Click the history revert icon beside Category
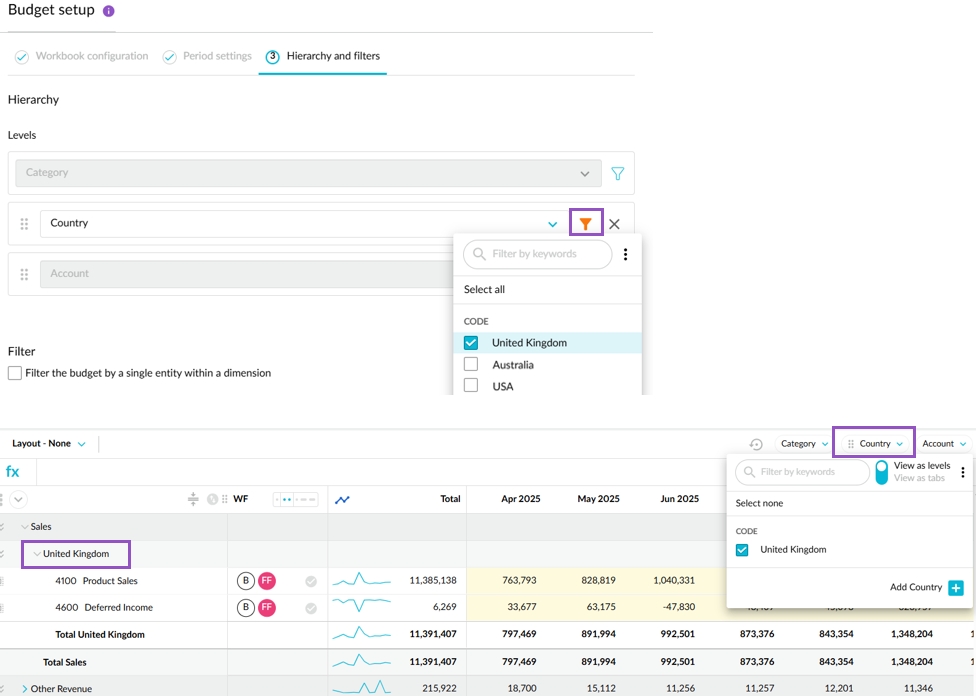978x696 pixels. coord(756,444)
